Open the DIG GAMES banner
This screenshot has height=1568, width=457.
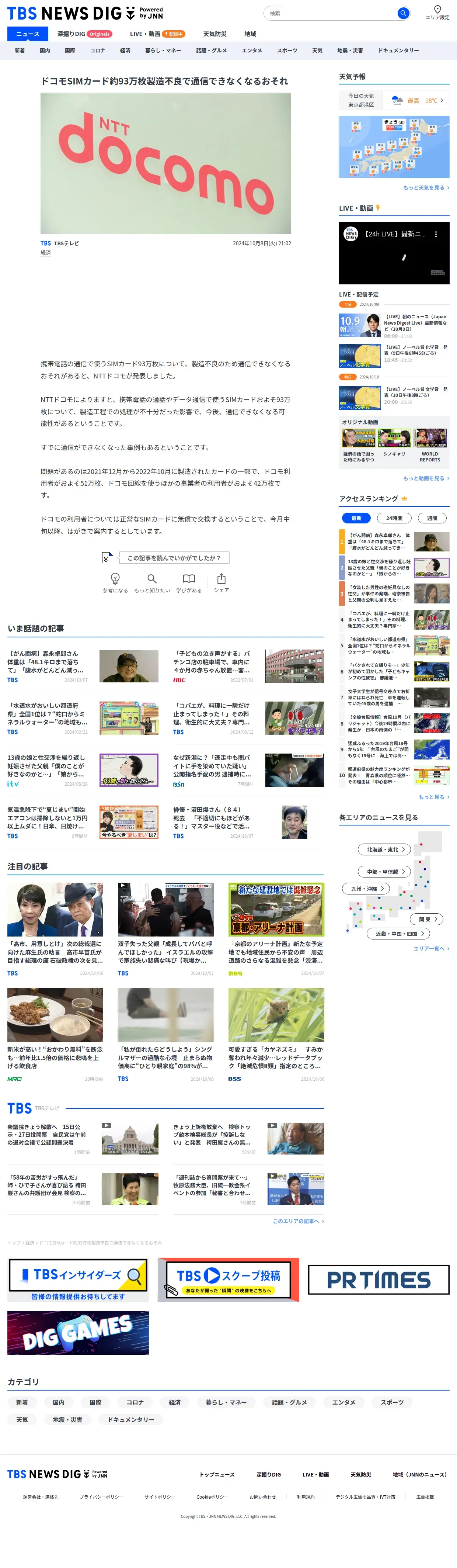point(78,1333)
